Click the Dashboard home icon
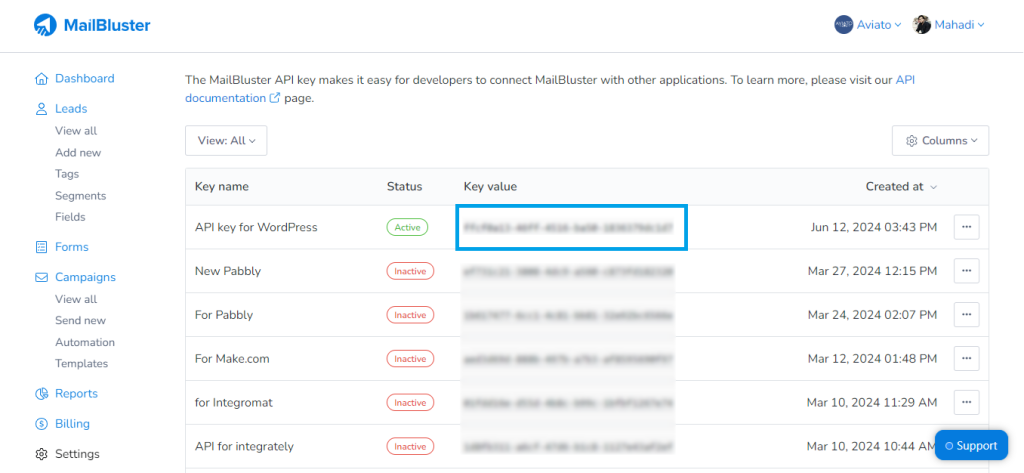Screen dimensions: 1024x473 click(41, 79)
